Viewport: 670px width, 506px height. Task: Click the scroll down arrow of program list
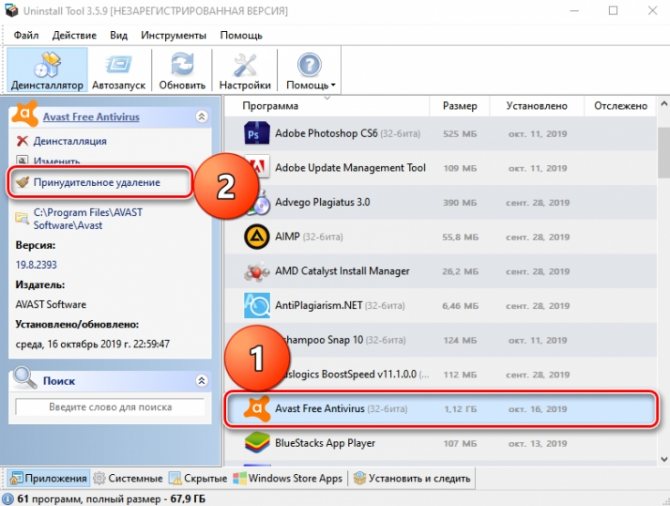coord(664,459)
